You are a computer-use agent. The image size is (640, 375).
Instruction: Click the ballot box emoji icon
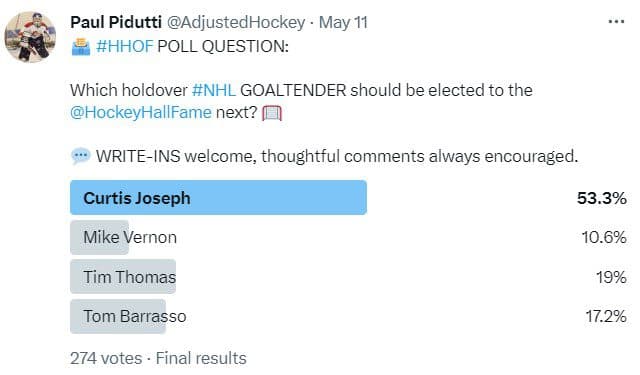tap(80, 47)
